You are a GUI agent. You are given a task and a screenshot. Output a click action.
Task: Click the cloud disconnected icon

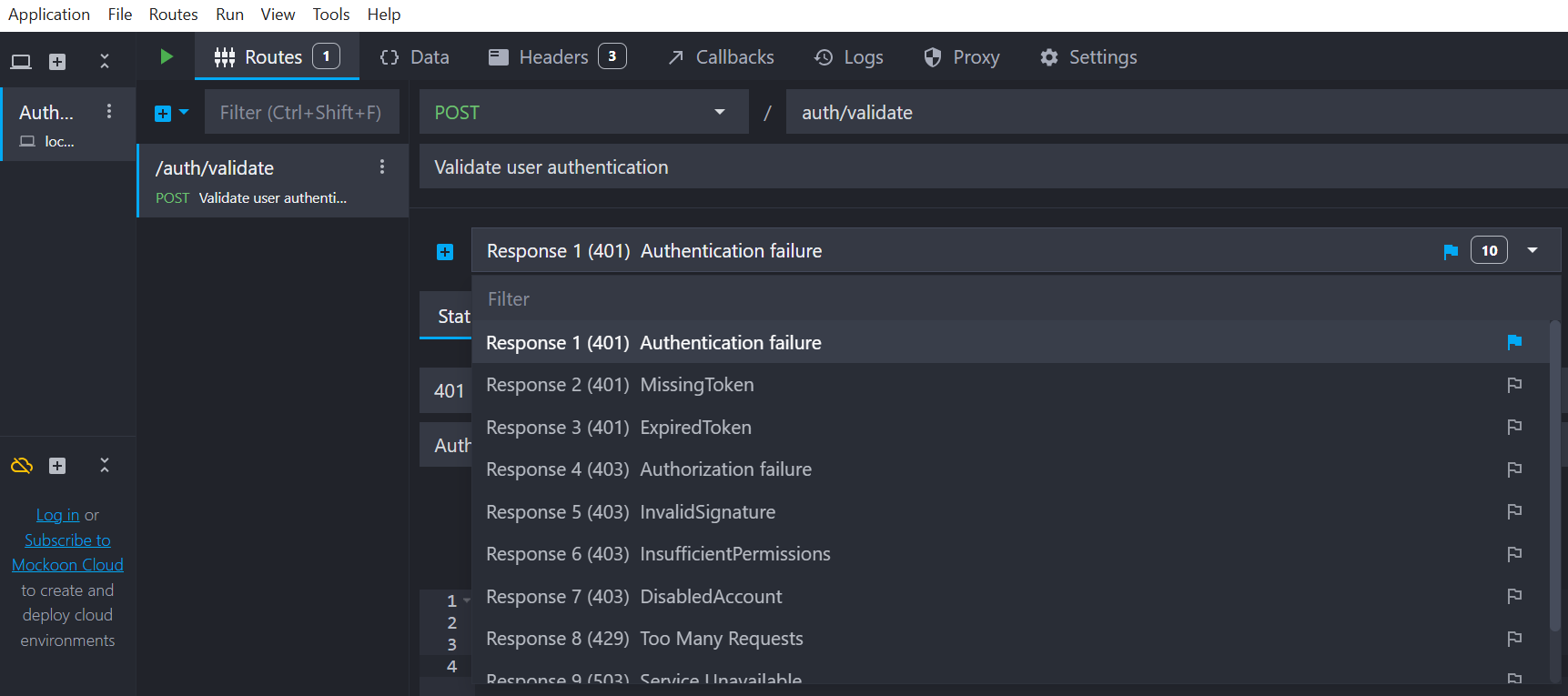pyautogui.click(x=22, y=466)
